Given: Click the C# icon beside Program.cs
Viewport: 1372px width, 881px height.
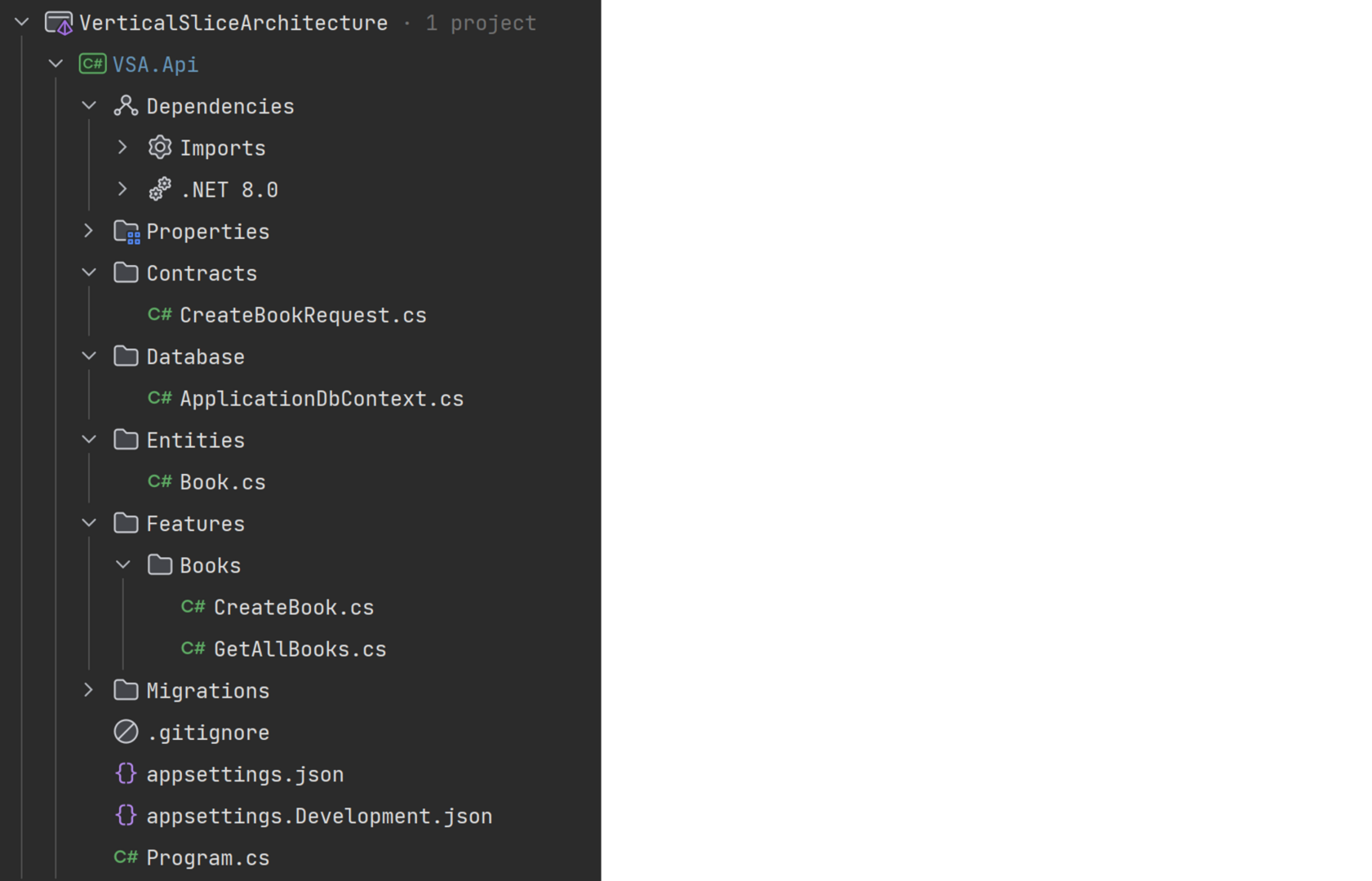Looking at the screenshot, I should 126,857.
